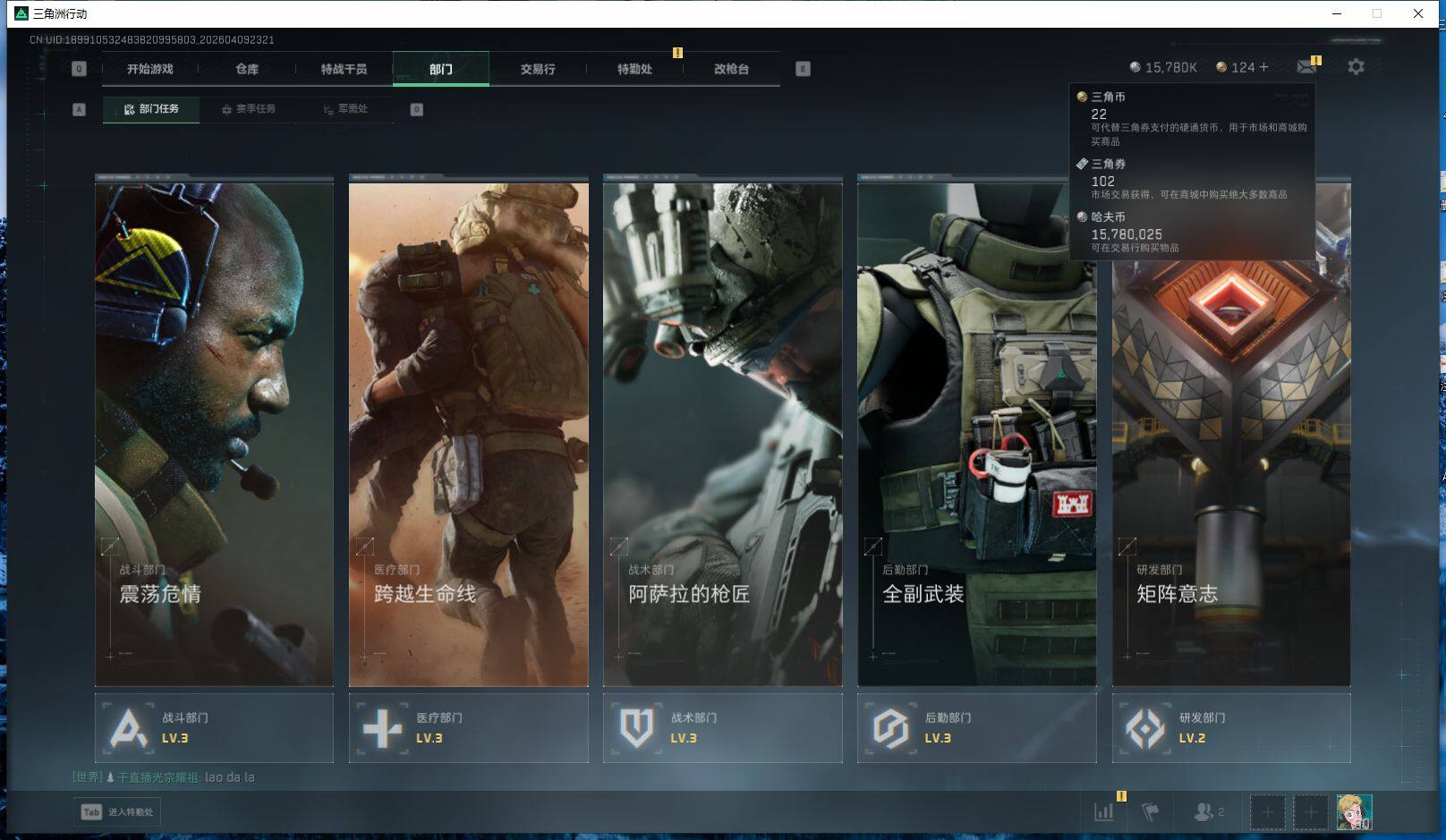Go to the 开始游戏 tab
The width and height of the screenshot is (1446, 840).
point(149,69)
